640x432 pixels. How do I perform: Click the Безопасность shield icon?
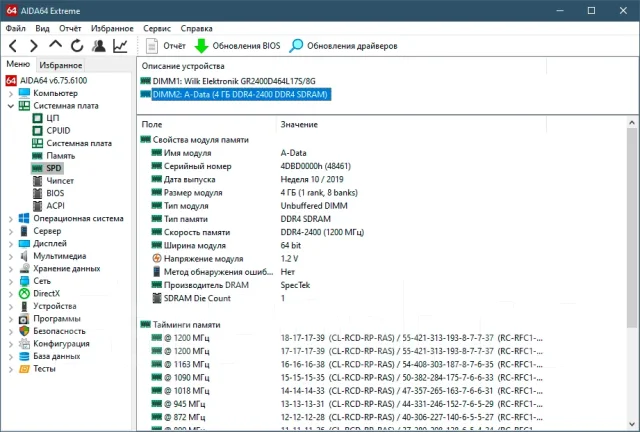point(24,331)
